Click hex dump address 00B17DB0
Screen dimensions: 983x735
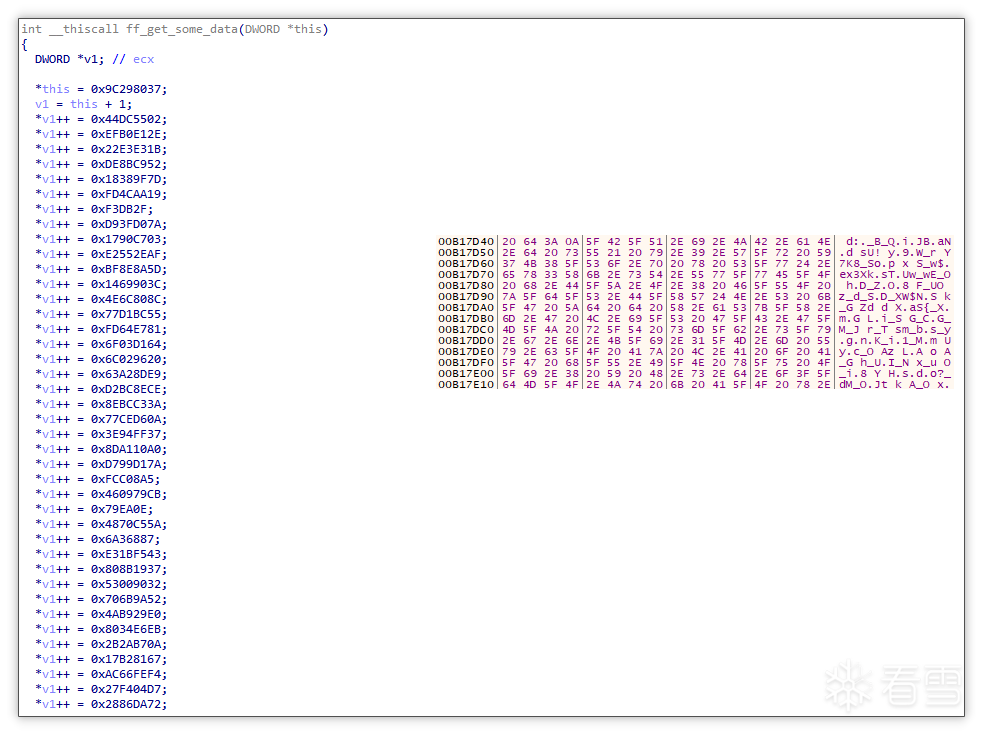[466, 319]
